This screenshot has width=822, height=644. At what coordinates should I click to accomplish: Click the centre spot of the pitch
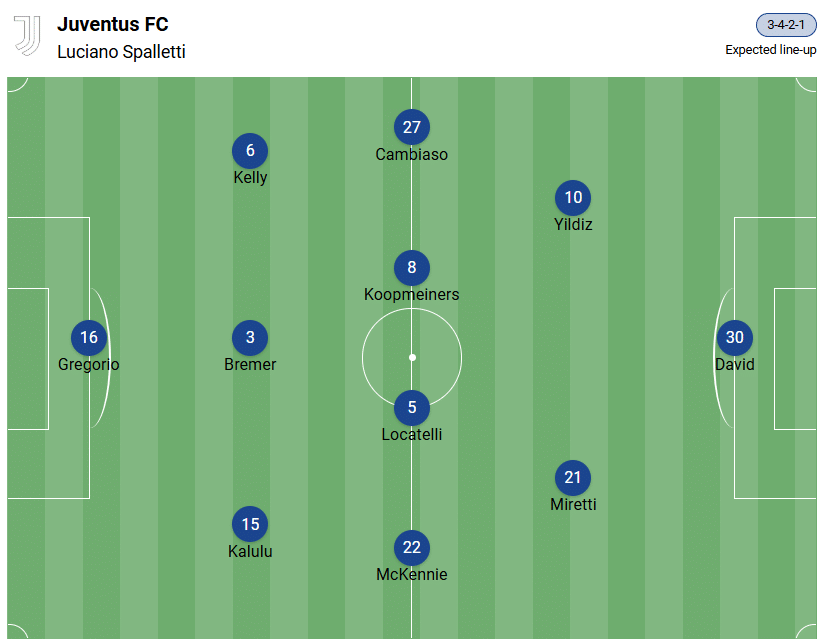tap(412, 357)
